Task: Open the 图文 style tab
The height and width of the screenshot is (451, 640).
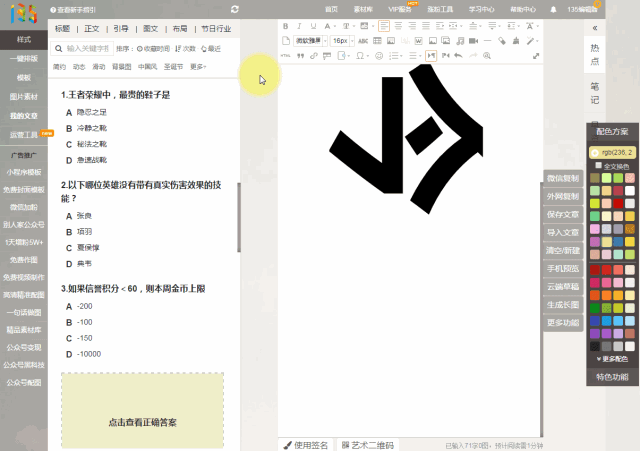Action: tap(150, 29)
